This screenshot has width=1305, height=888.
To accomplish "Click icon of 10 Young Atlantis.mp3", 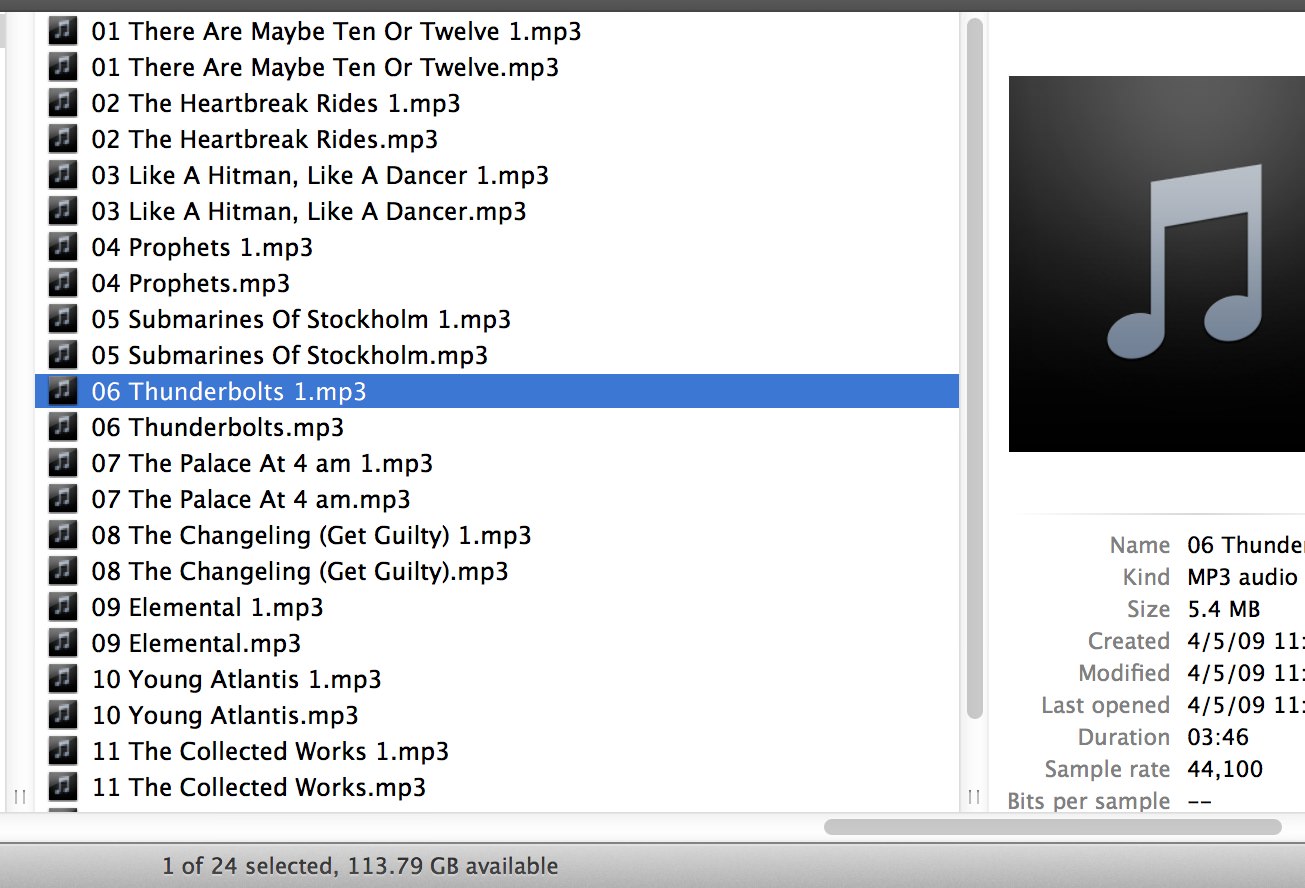I will 62,715.
